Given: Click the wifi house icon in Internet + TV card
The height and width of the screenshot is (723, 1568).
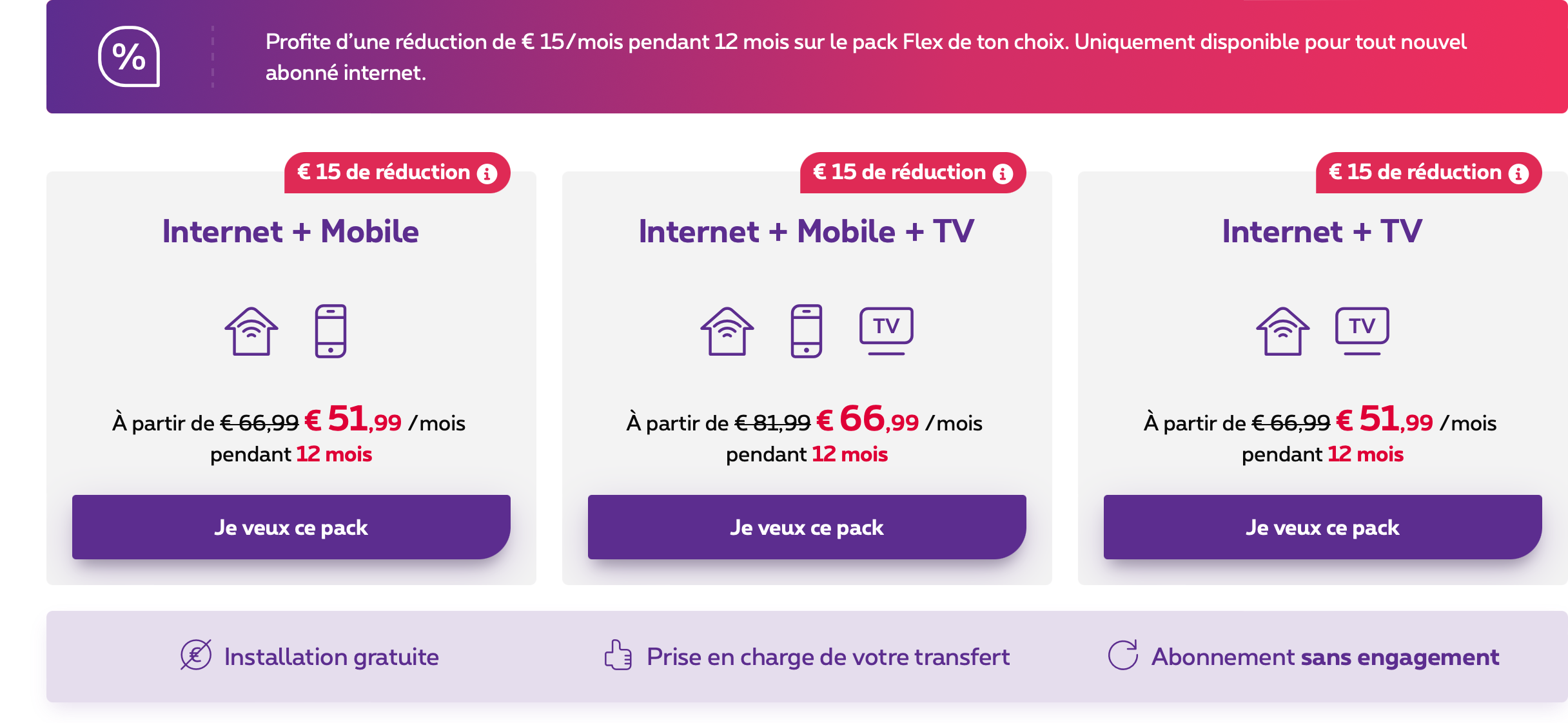Looking at the screenshot, I should pos(1283,331).
